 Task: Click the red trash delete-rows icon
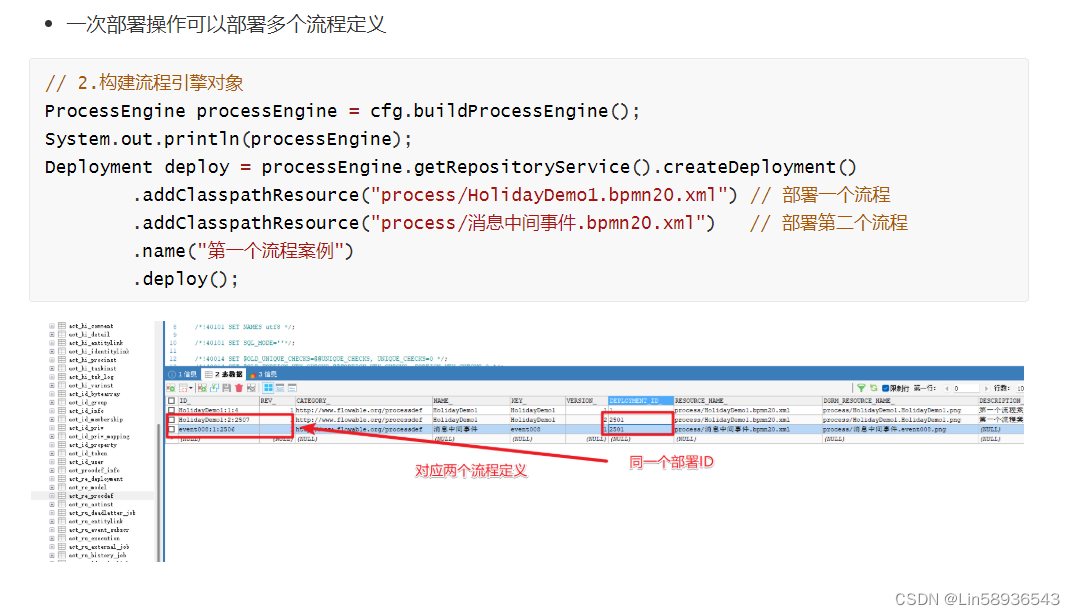[x=239, y=388]
